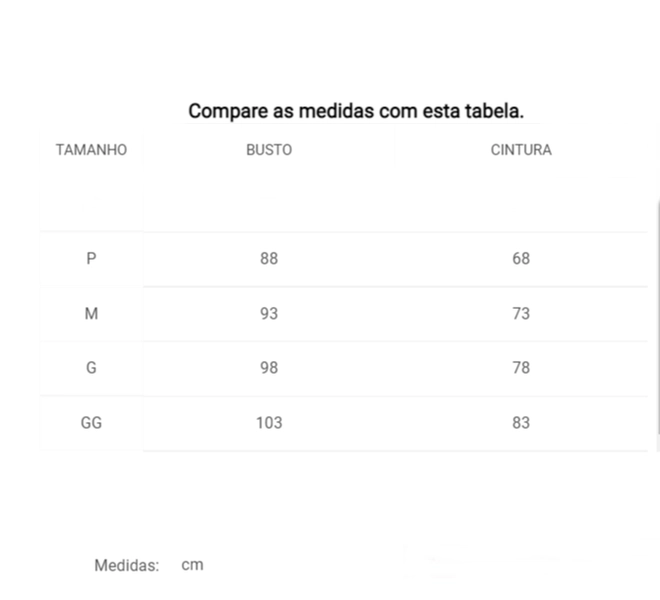Select the P size row label
660x600 pixels.
(91, 259)
